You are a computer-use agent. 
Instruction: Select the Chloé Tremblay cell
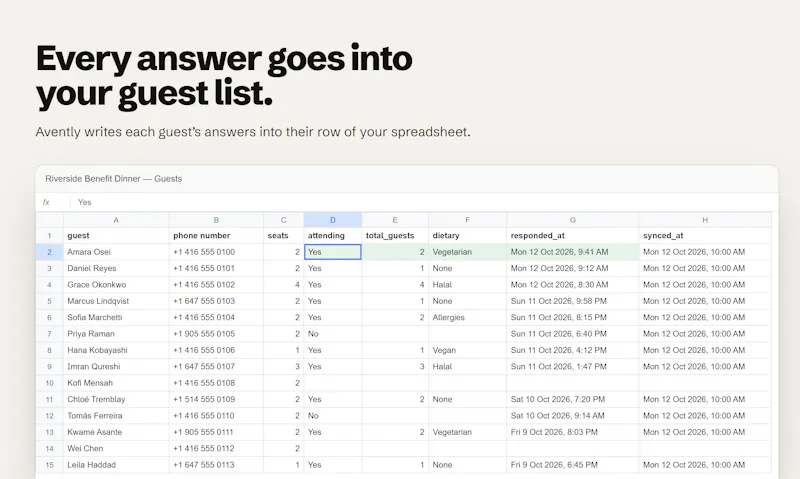click(x=116, y=399)
